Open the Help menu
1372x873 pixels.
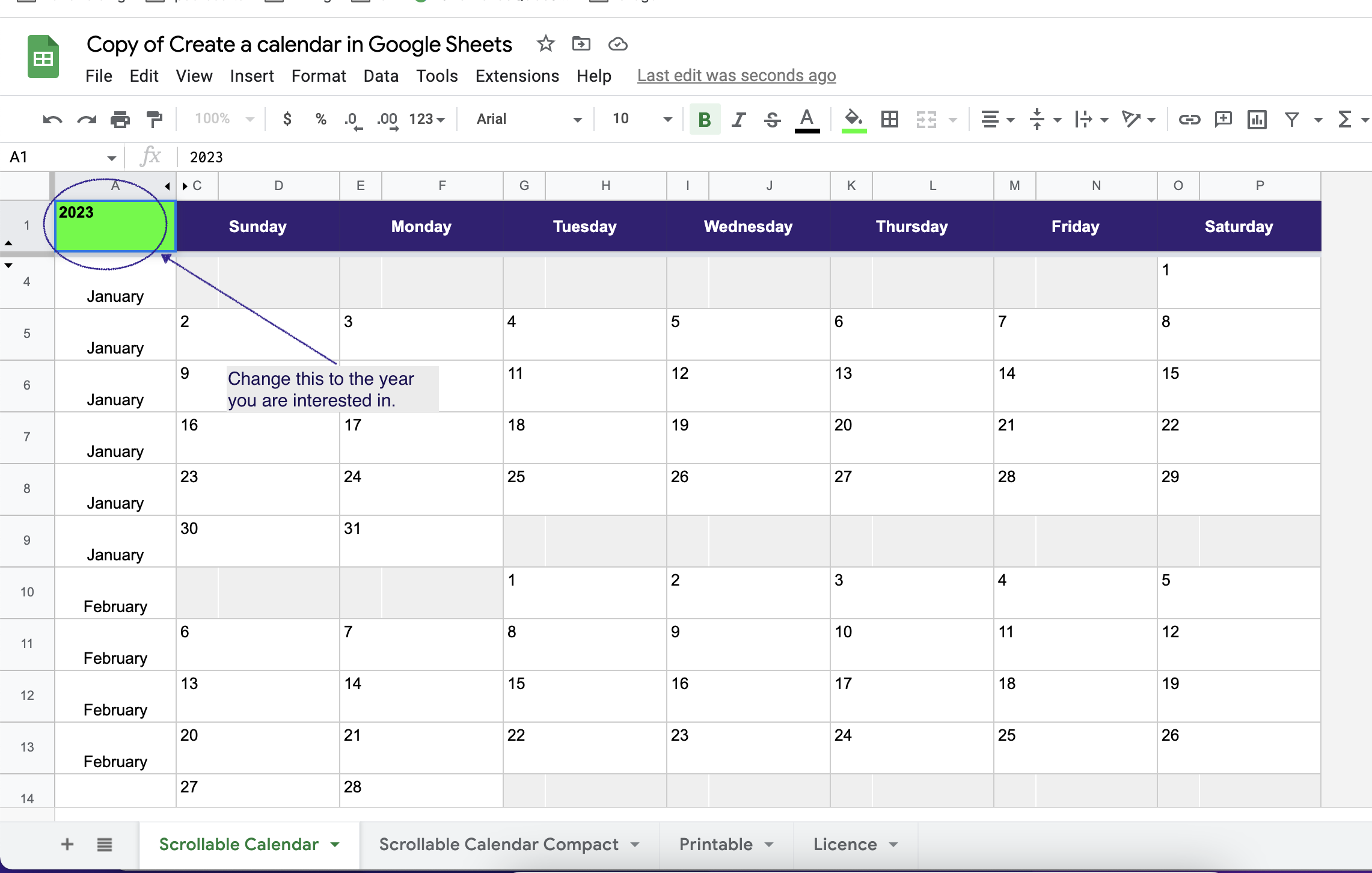(x=594, y=76)
